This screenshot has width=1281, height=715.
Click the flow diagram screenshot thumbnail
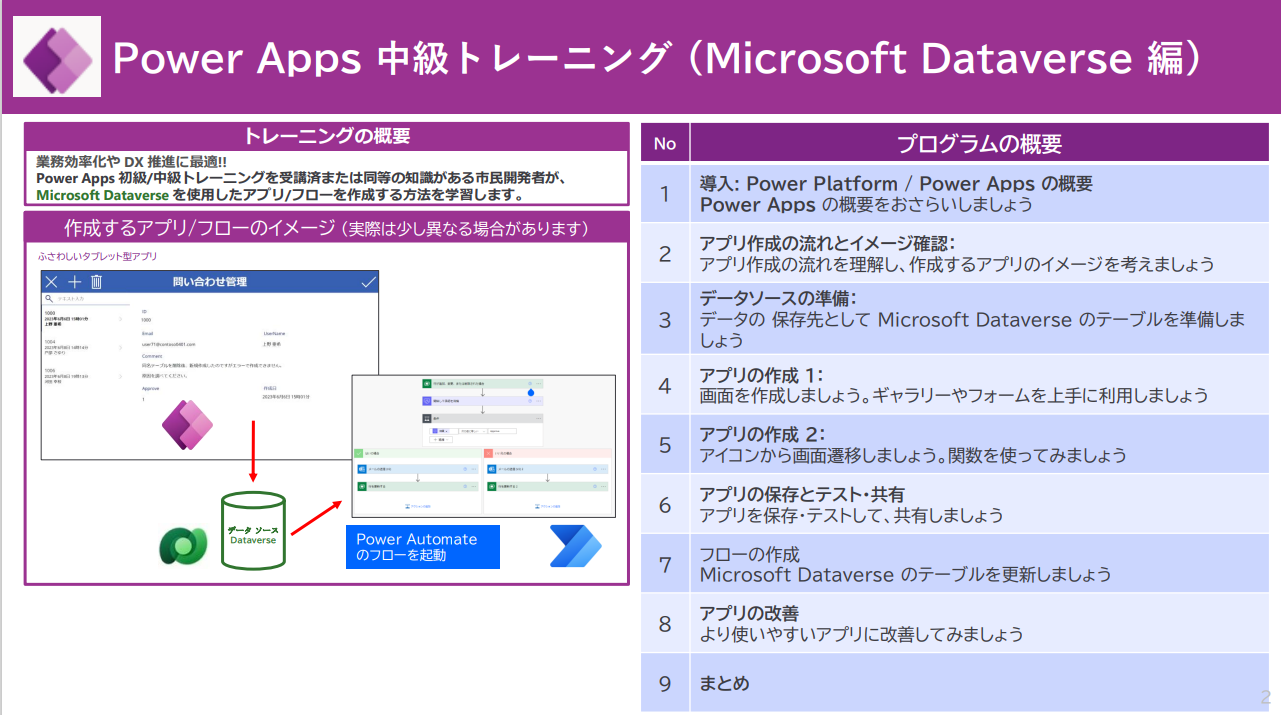tap(483, 445)
